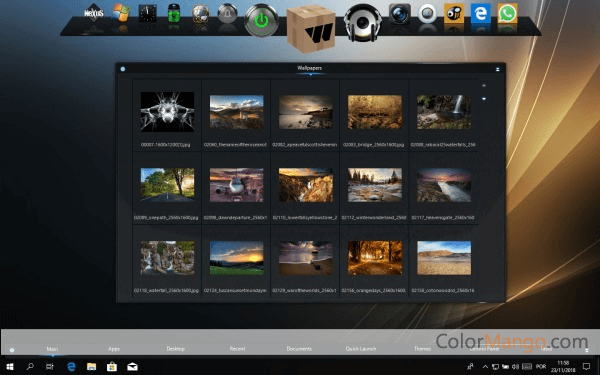Choose the orangedays autumn wallpaper thumbnail
The image size is (600, 375).
tap(375, 258)
